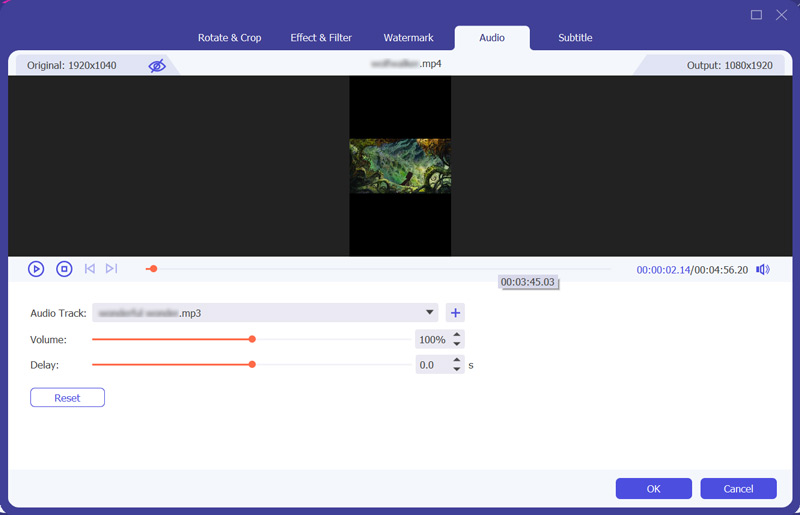Viewport: 800px width, 515px height.
Task: Jump to the previous frame
Action: [90, 269]
